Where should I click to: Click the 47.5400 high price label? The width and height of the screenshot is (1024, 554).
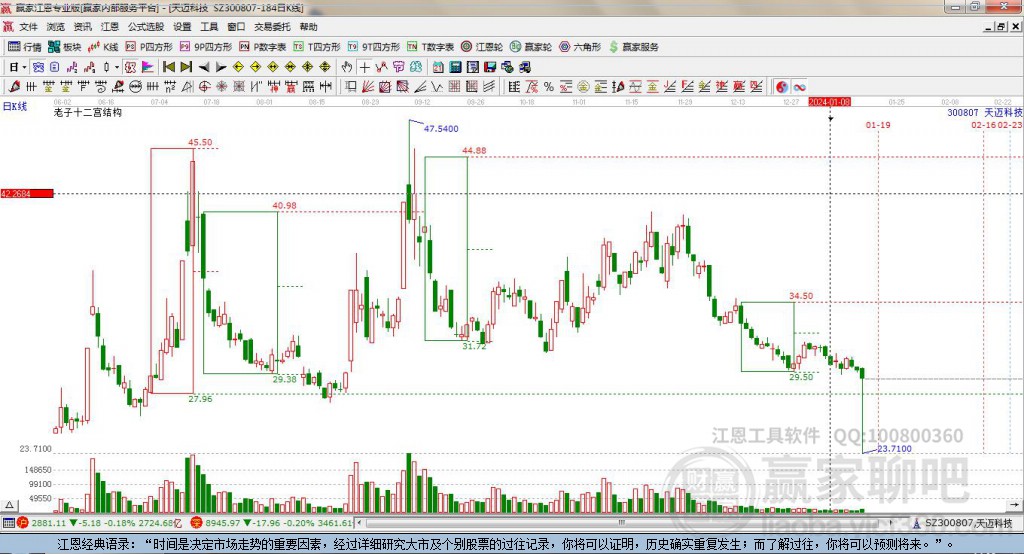tap(441, 129)
